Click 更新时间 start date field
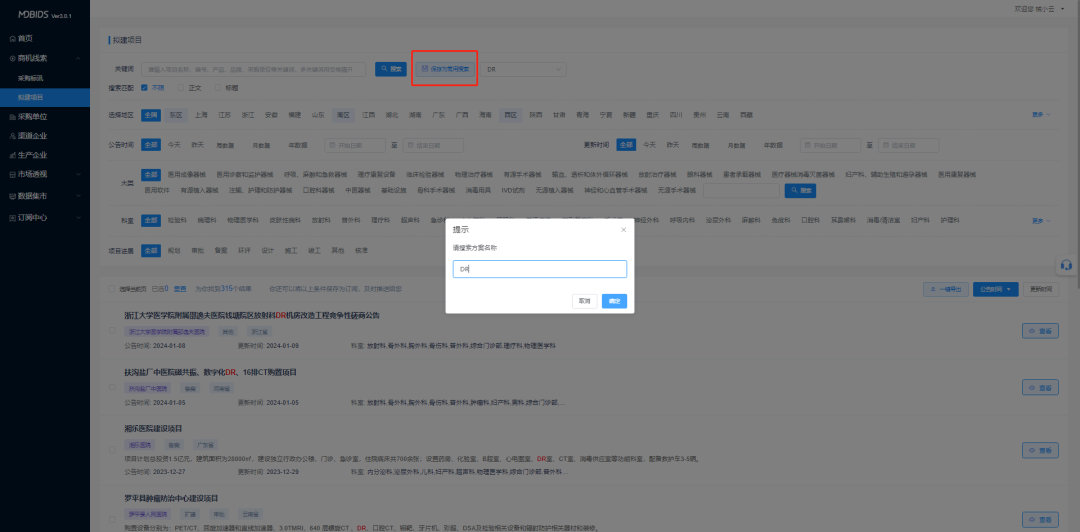 (830, 145)
